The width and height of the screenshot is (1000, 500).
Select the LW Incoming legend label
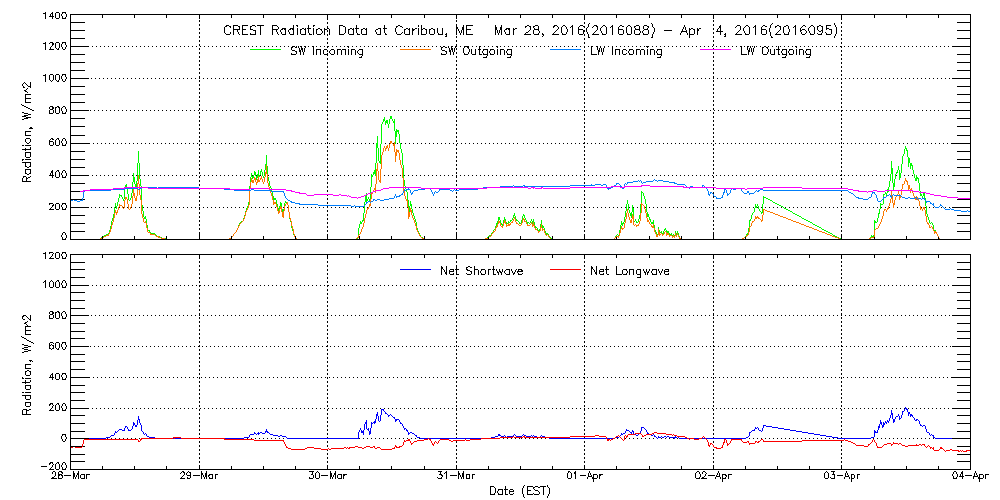point(626,52)
